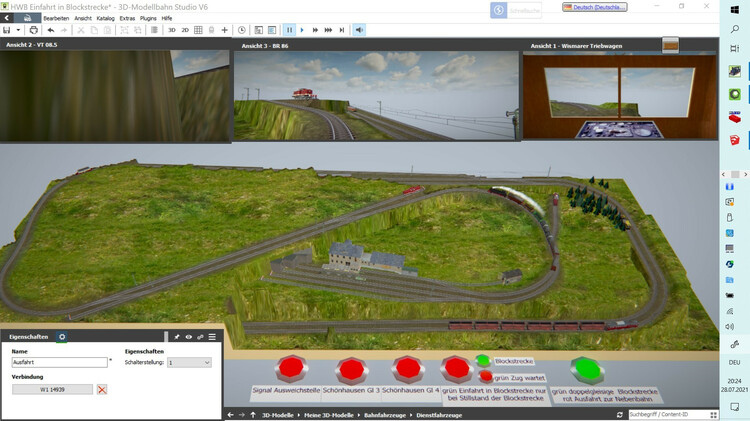Open the Plugins menu
750x421 pixels.
click(x=149, y=18)
